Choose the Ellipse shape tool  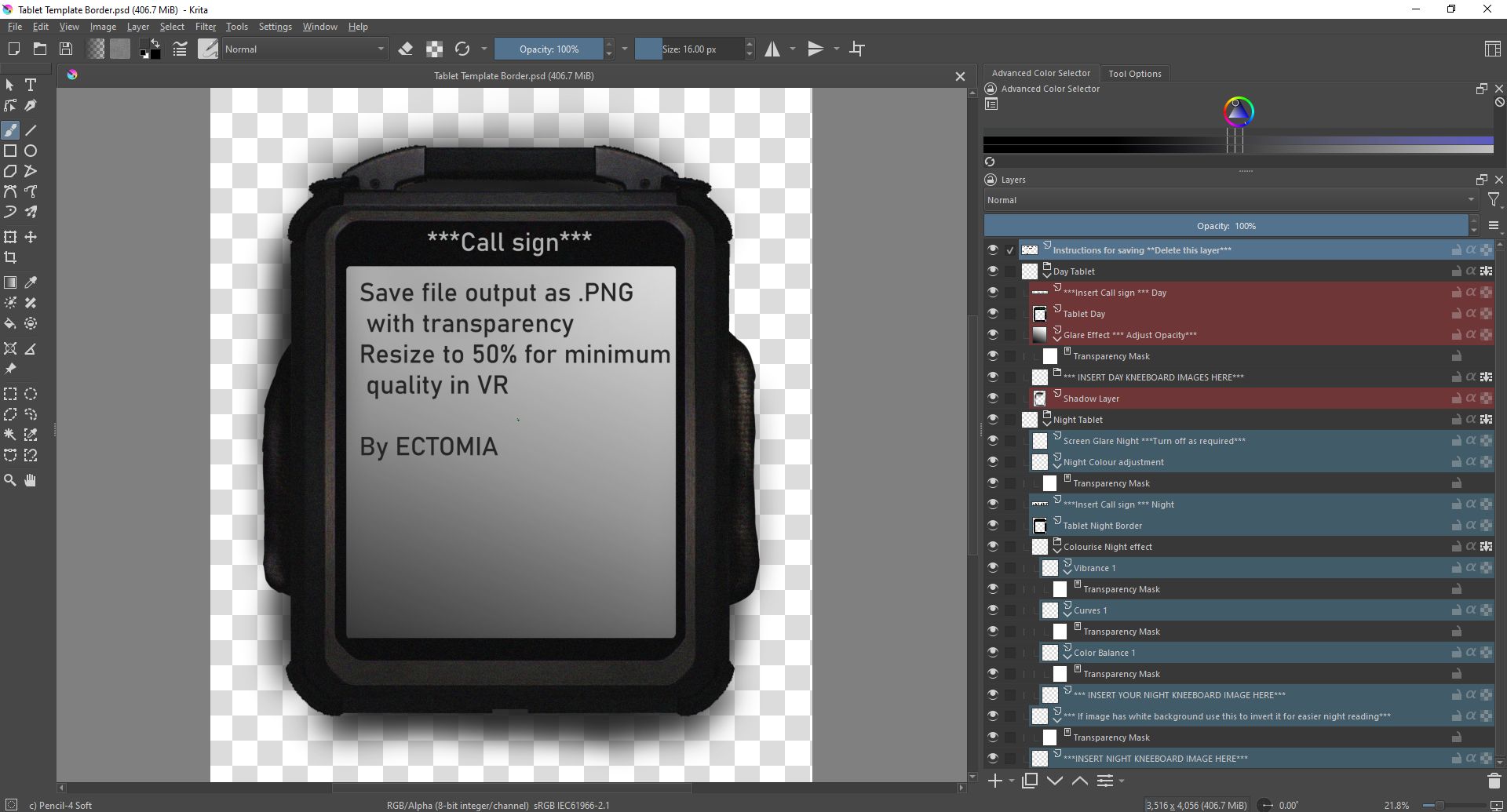pos(31,151)
